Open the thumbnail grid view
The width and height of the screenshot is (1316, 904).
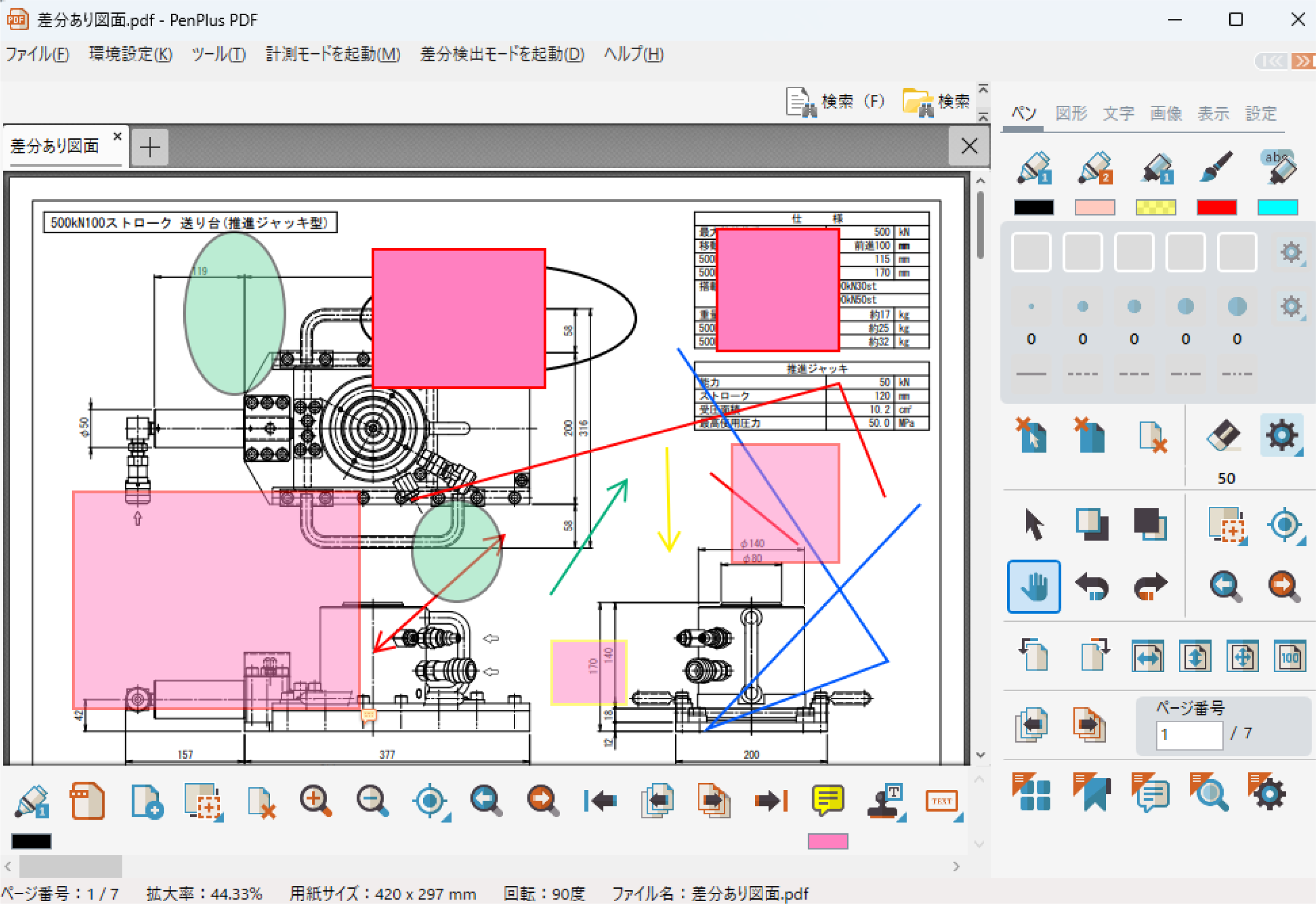pos(1032,792)
